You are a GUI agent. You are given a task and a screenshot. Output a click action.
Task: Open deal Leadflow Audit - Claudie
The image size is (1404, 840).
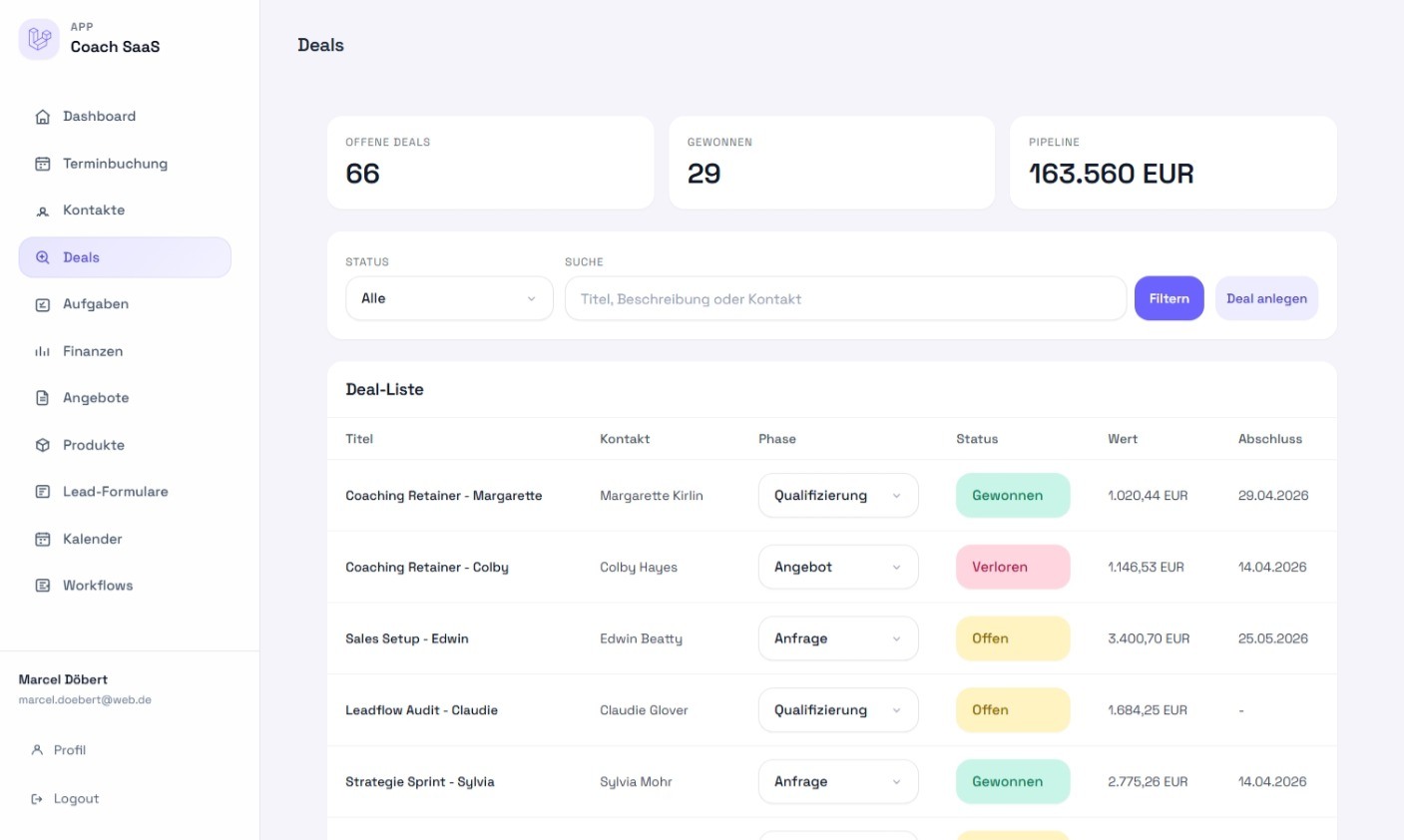(421, 710)
